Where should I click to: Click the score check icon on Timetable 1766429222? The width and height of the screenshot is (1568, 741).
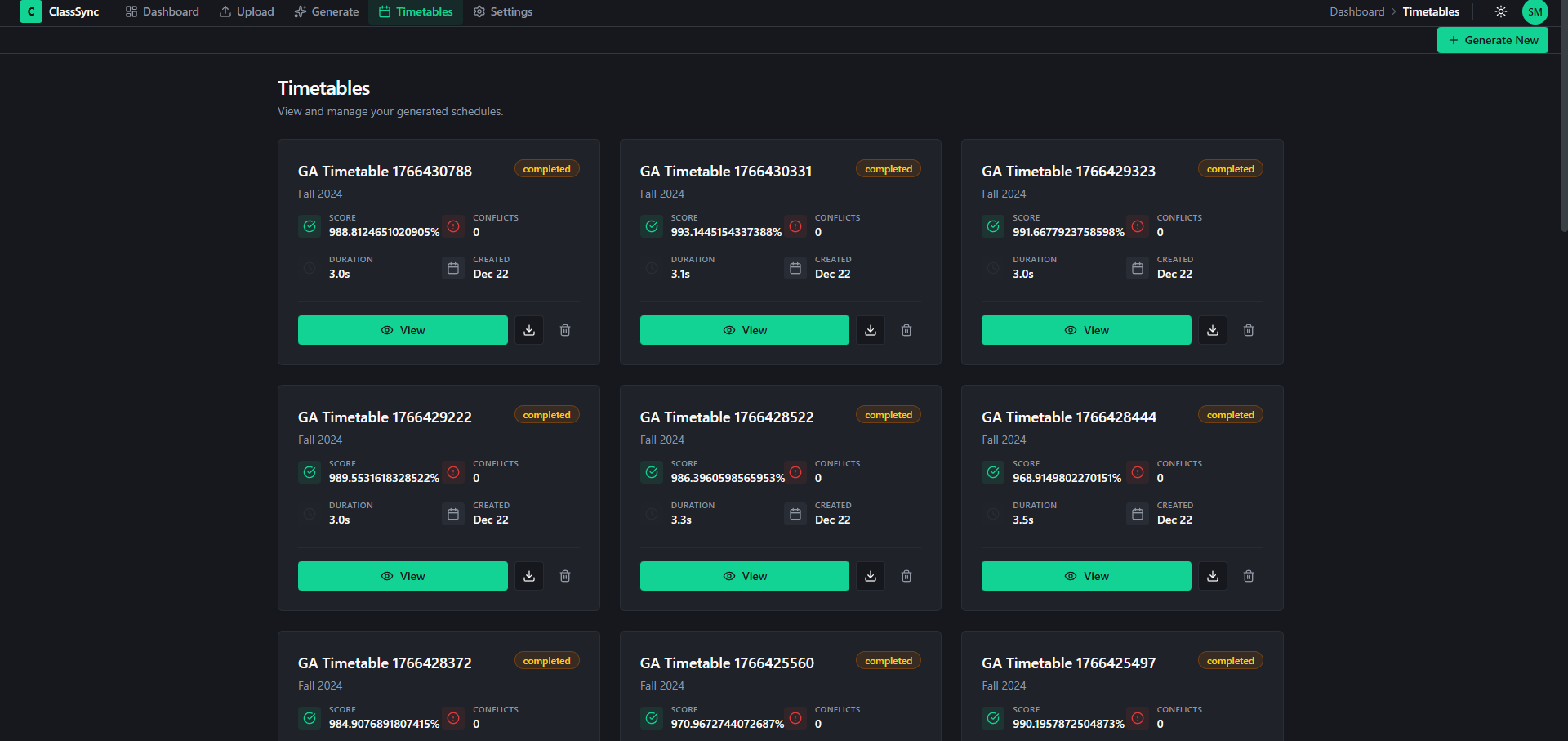[310, 472]
